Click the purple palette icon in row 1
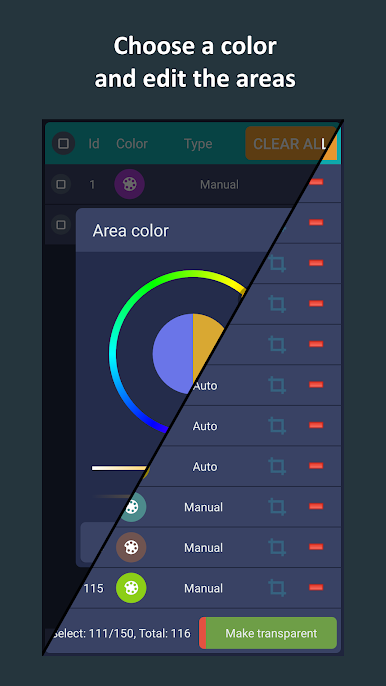This screenshot has width=386, height=686. point(130,184)
